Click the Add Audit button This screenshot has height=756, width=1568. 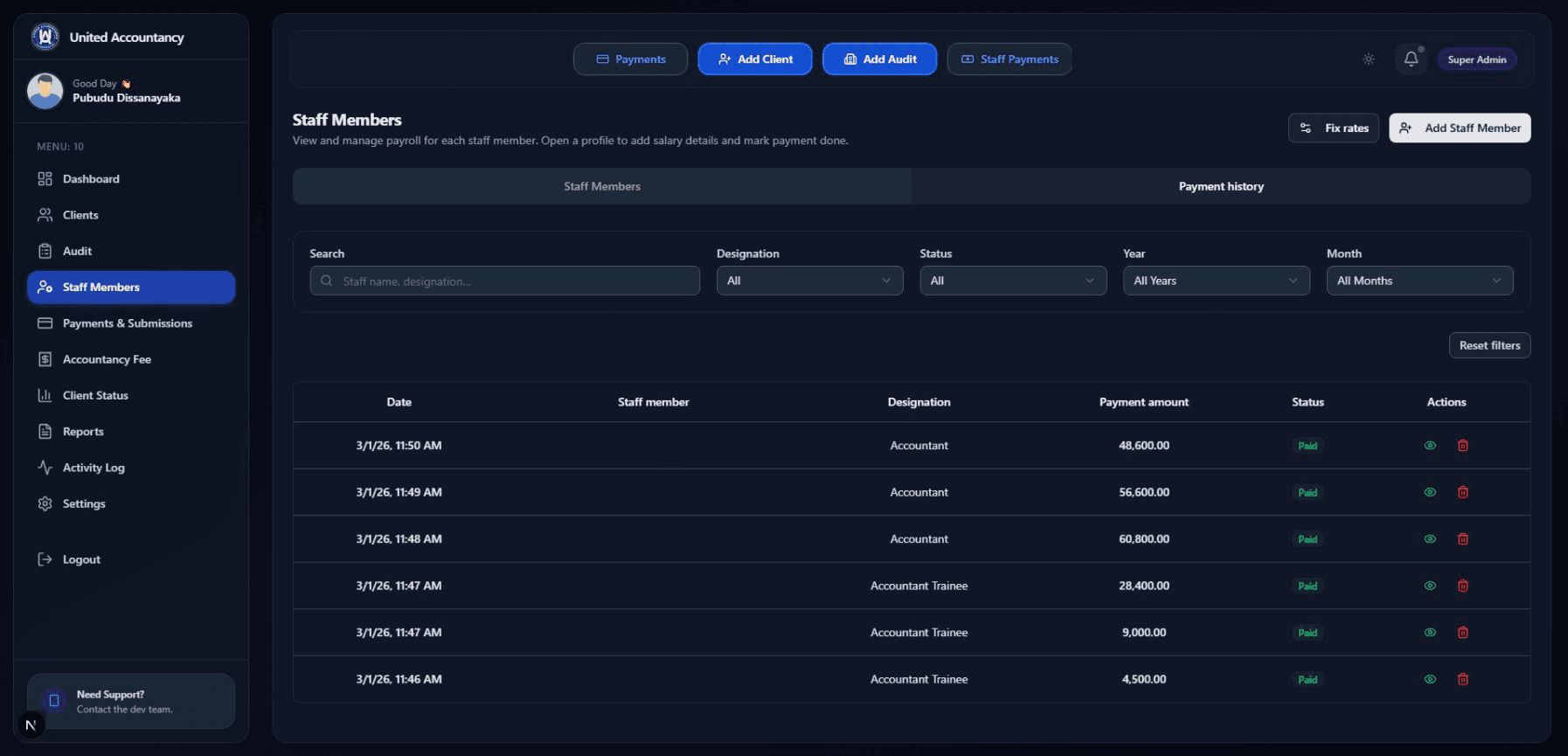[879, 59]
